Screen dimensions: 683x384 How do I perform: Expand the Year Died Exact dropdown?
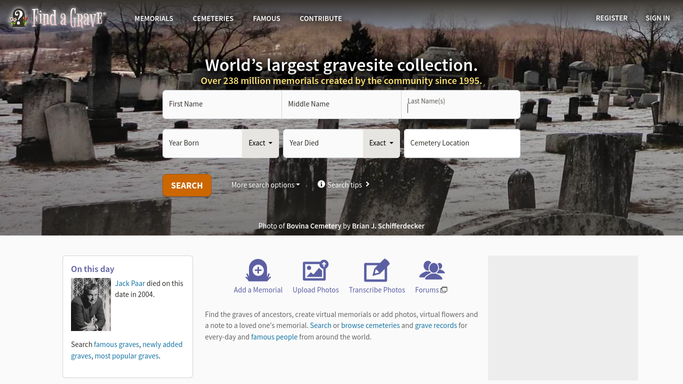381,143
